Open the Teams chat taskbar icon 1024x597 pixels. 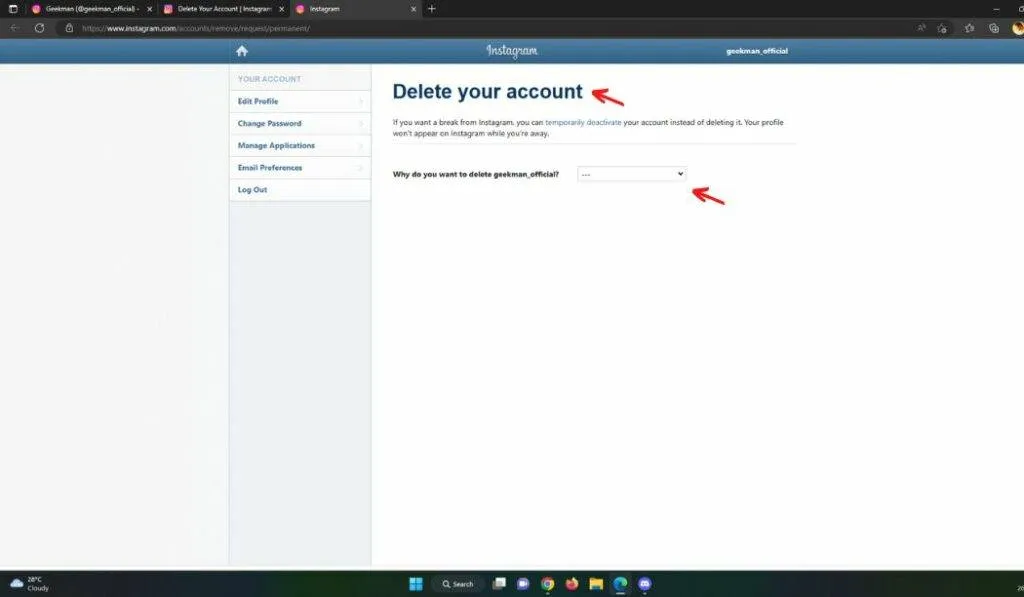pyautogui.click(x=523, y=584)
